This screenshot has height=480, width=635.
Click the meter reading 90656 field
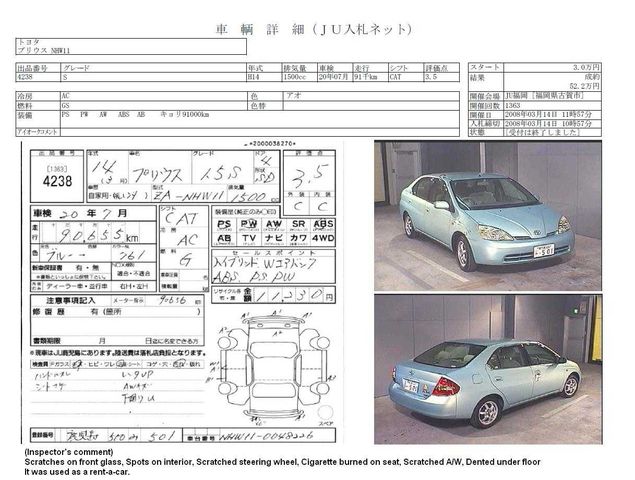click(173, 301)
